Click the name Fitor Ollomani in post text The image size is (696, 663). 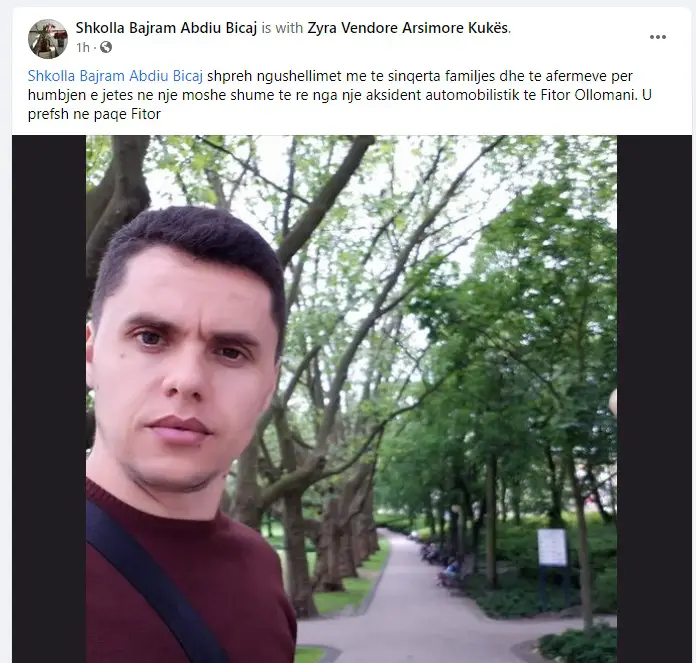pos(588,95)
